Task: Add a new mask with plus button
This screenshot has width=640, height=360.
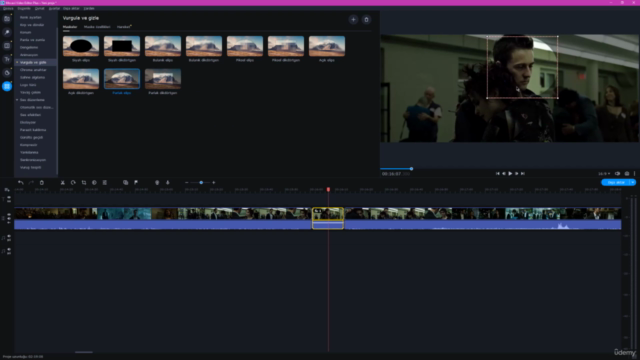Action: 353,20
